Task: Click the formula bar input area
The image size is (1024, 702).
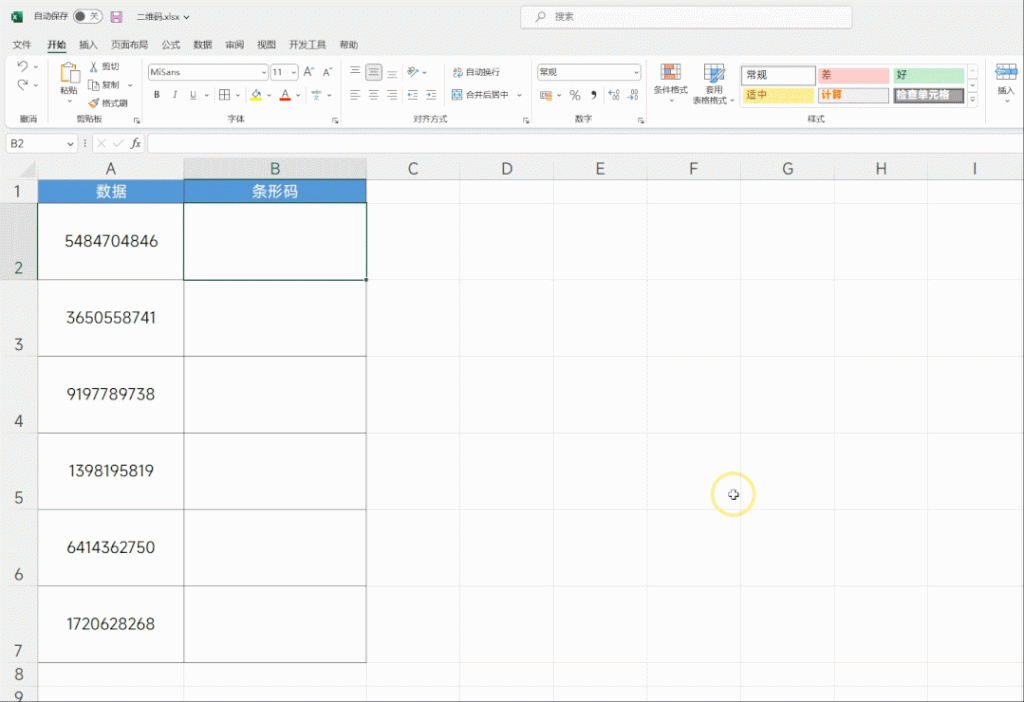Action: pyautogui.click(x=585, y=144)
